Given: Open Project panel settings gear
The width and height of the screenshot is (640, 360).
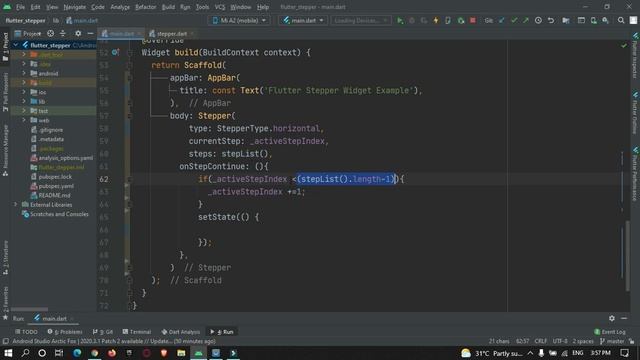Looking at the screenshot, I should pyautogui.click(x=78, y=33).
